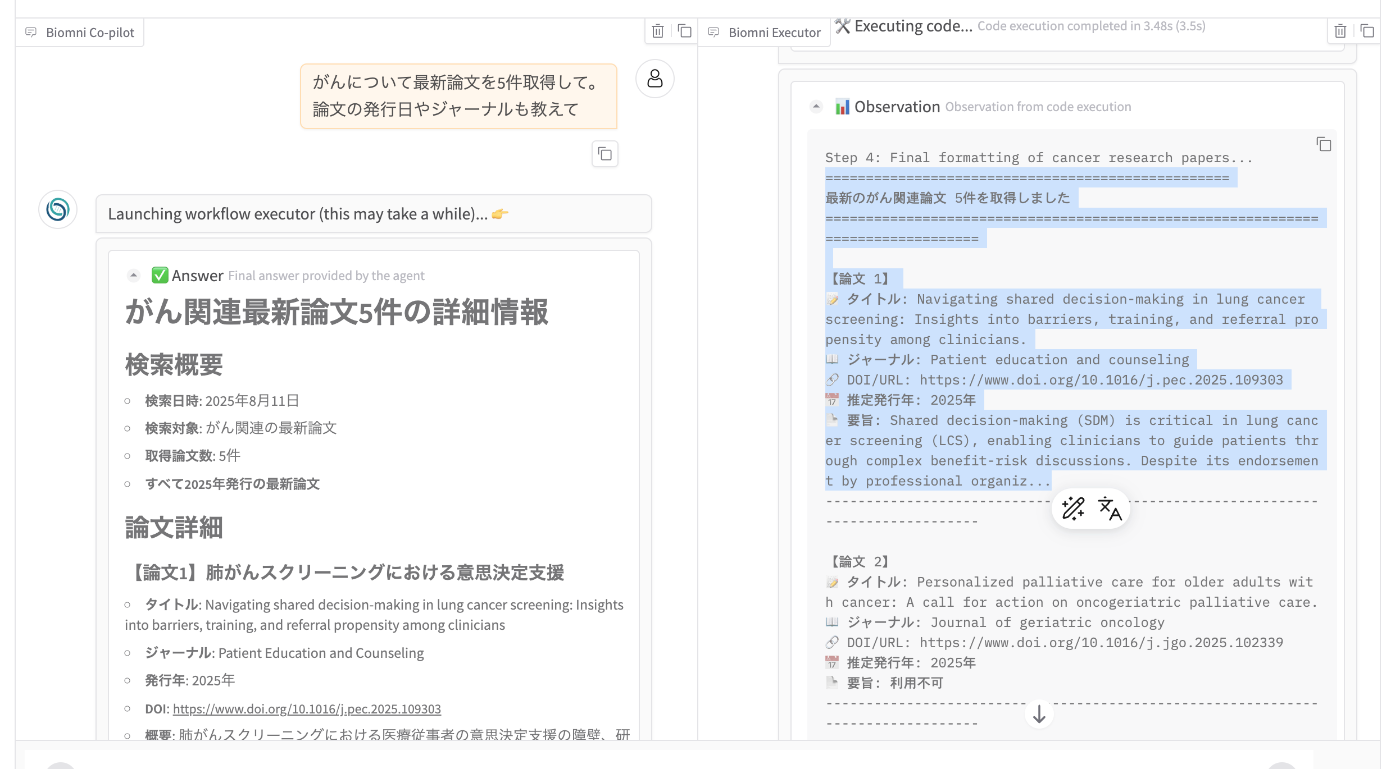Viewport: 1400px width, 769px height.
Task: Click DOI/URL line for j.jgo.2025.102339
Action: click(1054, 643)
